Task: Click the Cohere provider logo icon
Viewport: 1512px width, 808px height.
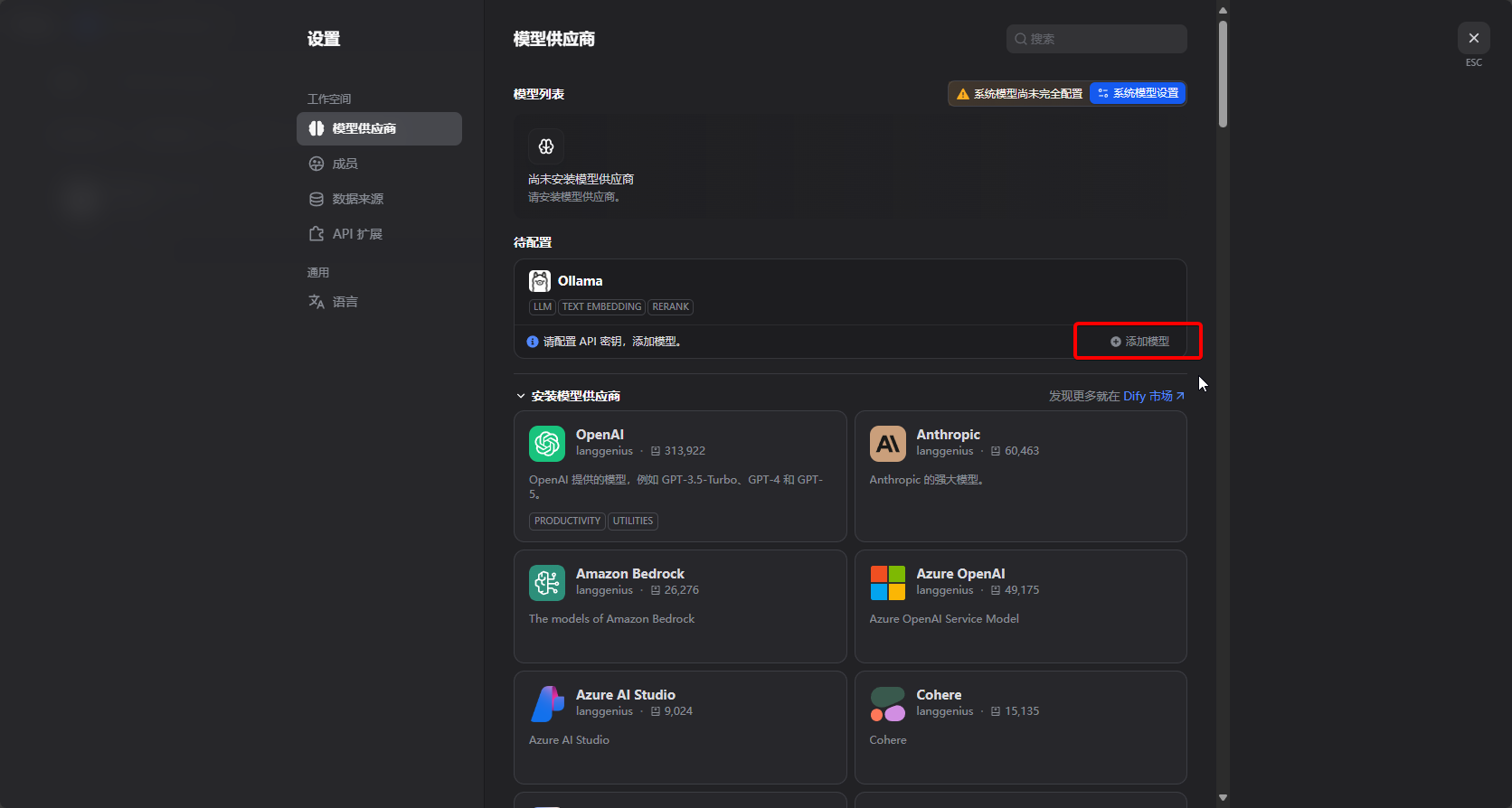Action: point(887,704)
